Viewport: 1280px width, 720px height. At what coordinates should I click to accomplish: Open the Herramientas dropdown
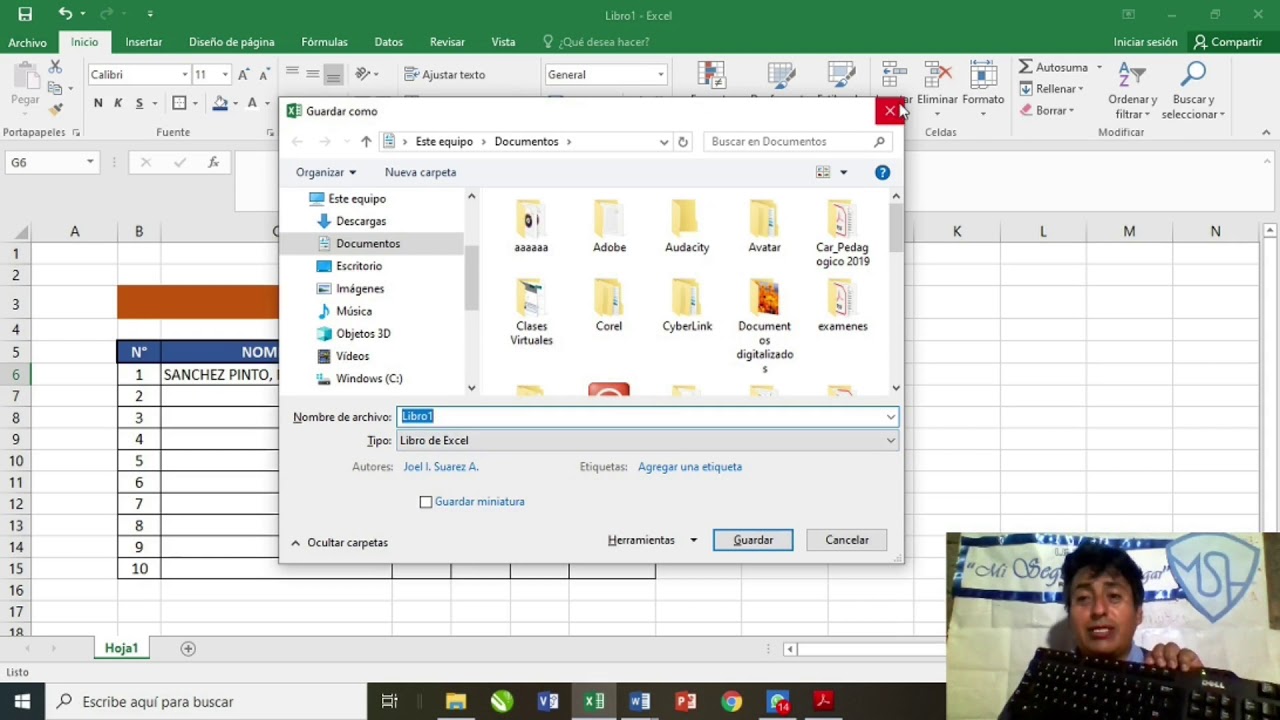tap(652, 540)
